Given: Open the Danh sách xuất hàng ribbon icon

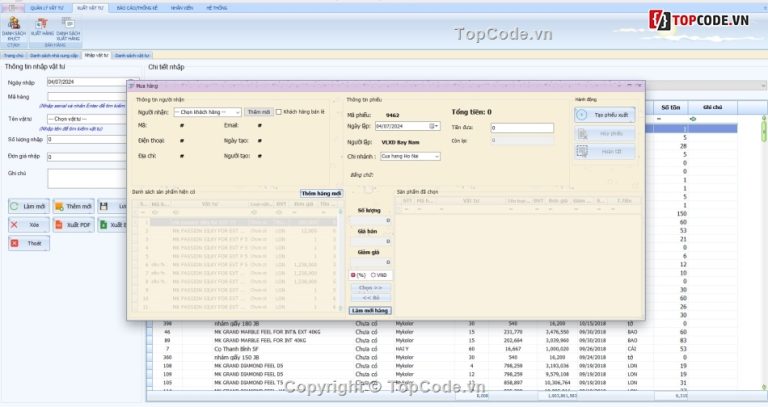Looking at the screenshot, I should point(68,23).
